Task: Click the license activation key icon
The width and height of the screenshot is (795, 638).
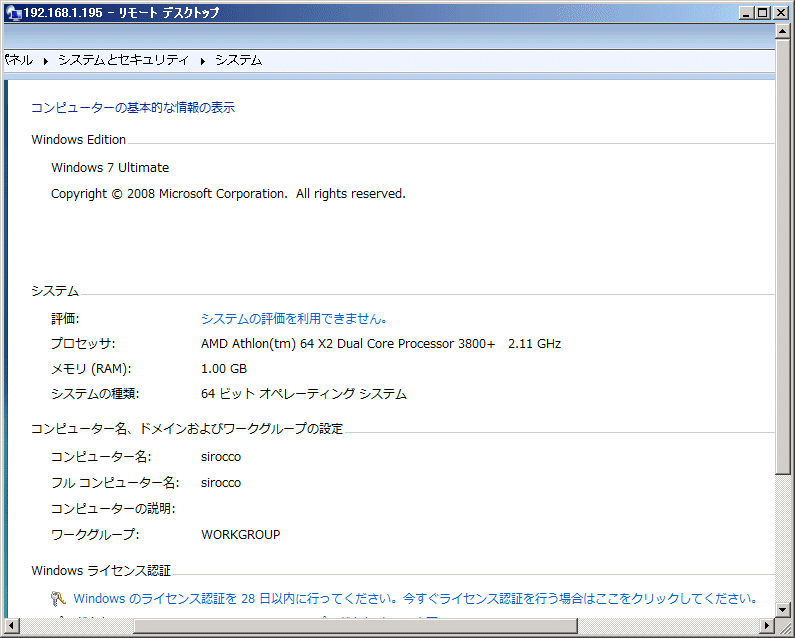Action: [x=58, y=599]
